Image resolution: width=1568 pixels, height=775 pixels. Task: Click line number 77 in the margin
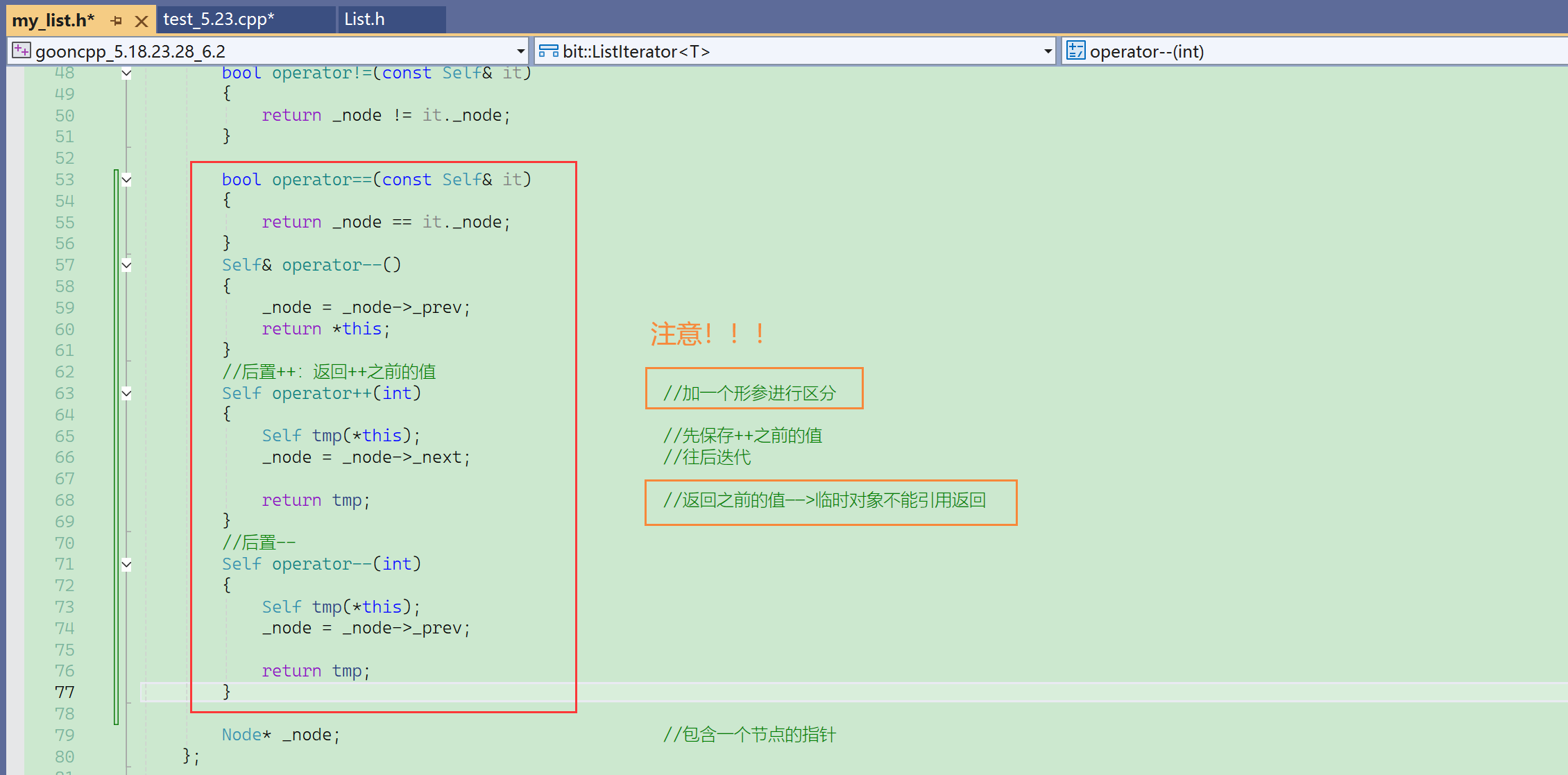(x=65, y=692)
